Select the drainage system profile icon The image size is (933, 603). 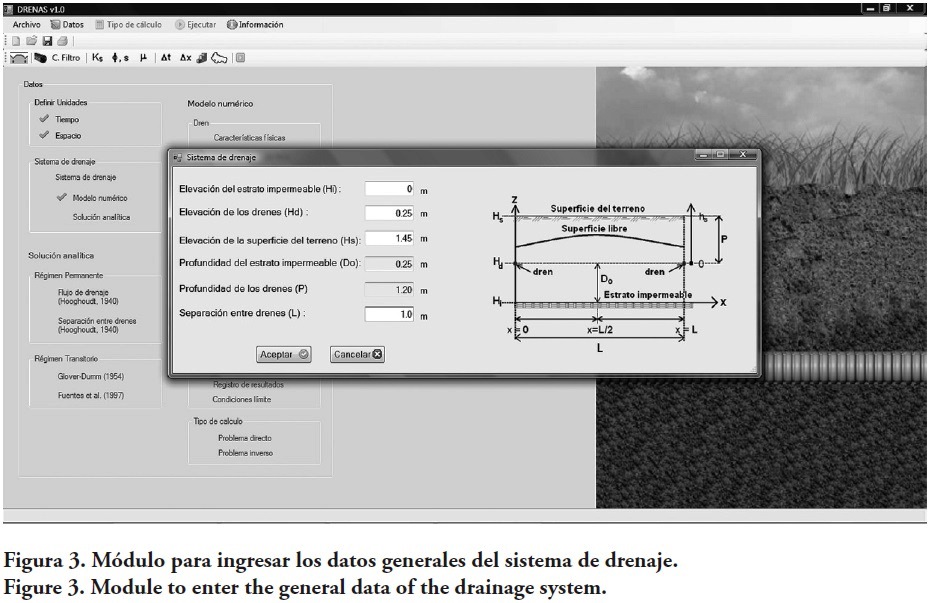[x=18, y=58]
